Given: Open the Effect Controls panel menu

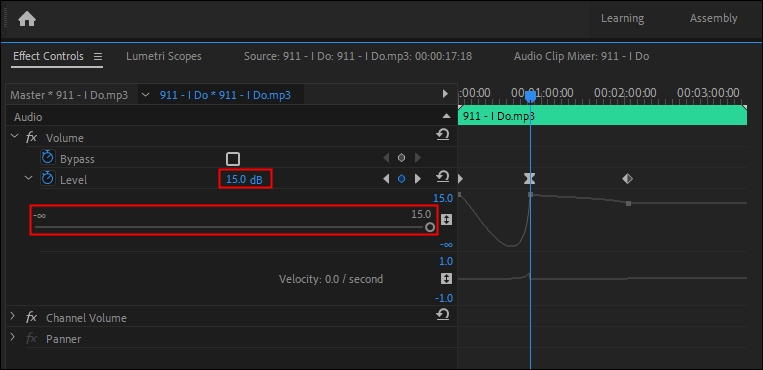Looking at the screenshot, I should pyautogui.click(x=98, y=56).
